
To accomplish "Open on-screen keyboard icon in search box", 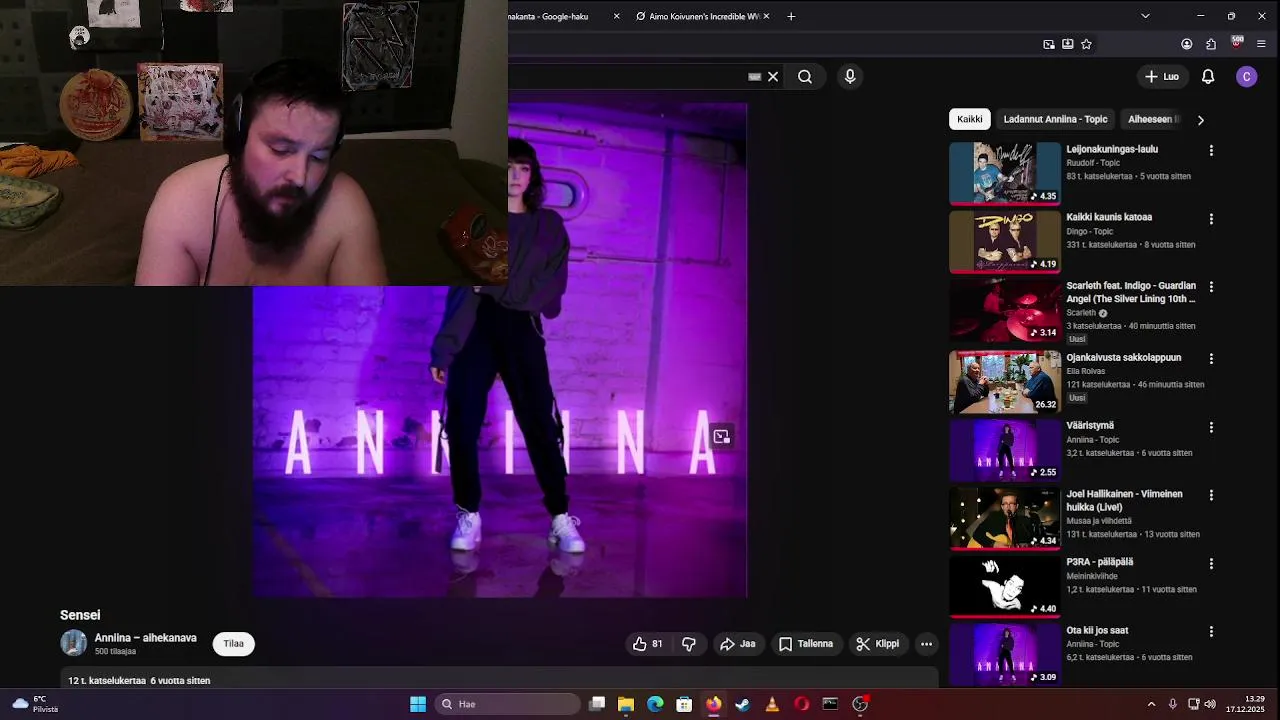I will coord(755,77).
